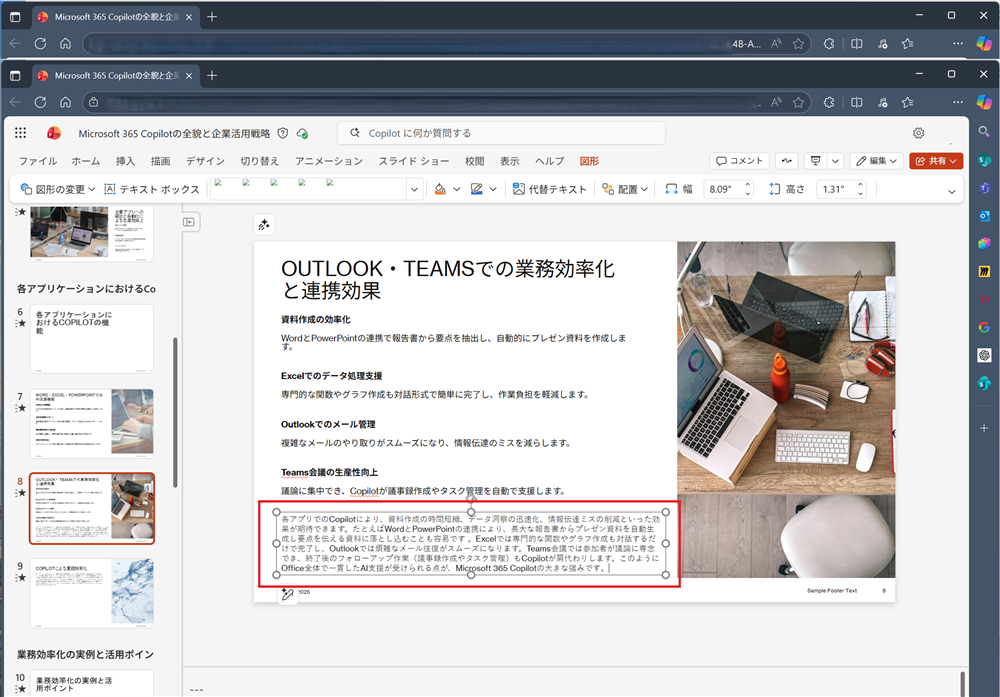Open the Microsoft 365 app launcher grid

tap(21, 133)
